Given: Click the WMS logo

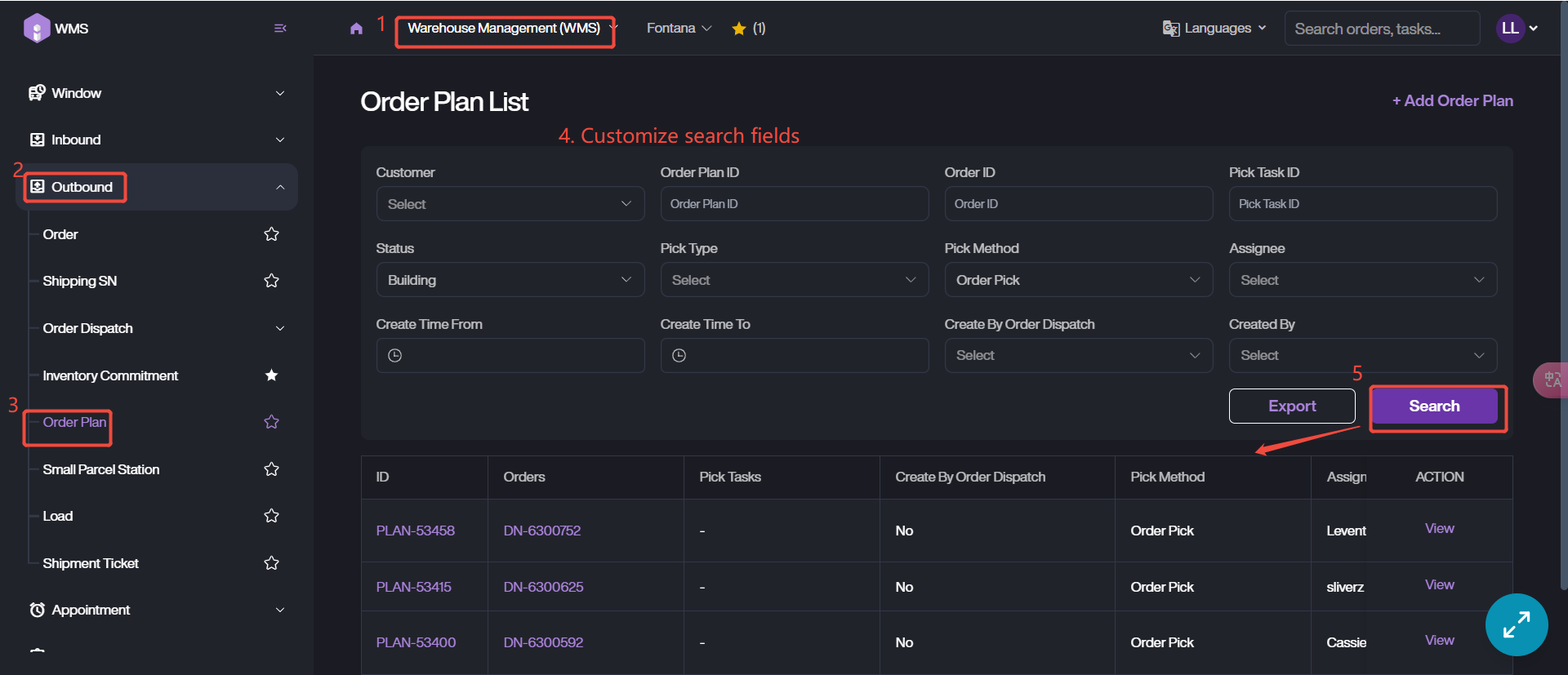Looking at the screenshot, I should 37,29.
